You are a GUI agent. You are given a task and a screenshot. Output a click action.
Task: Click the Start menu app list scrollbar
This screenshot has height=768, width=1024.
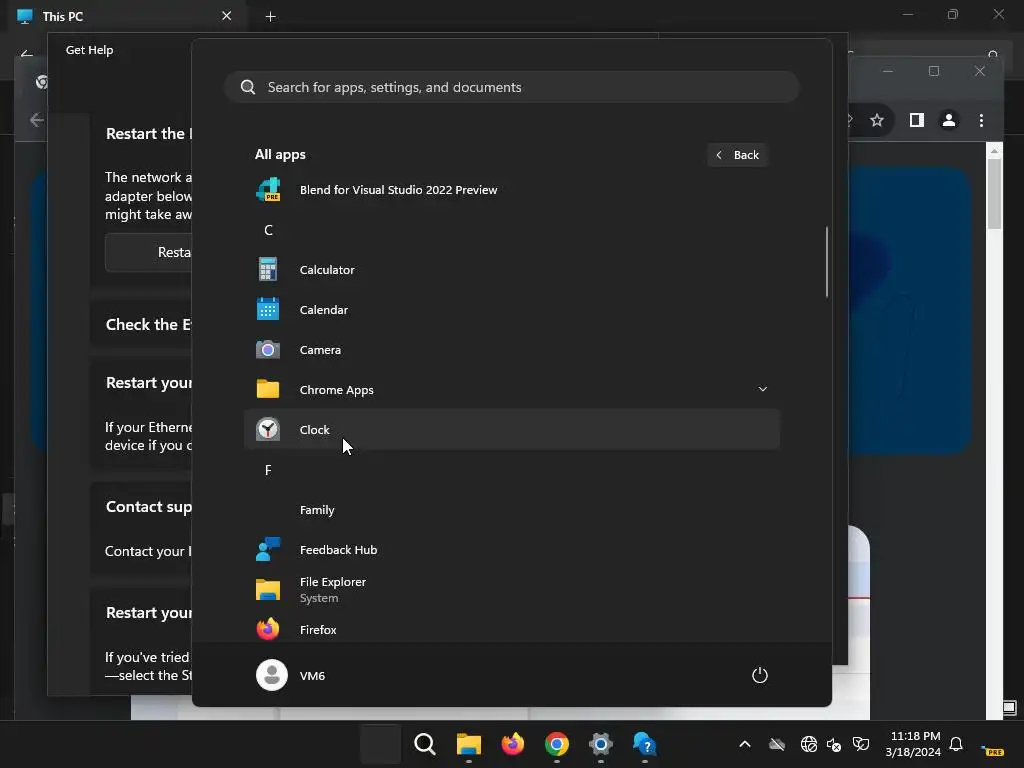pos(827,262)
